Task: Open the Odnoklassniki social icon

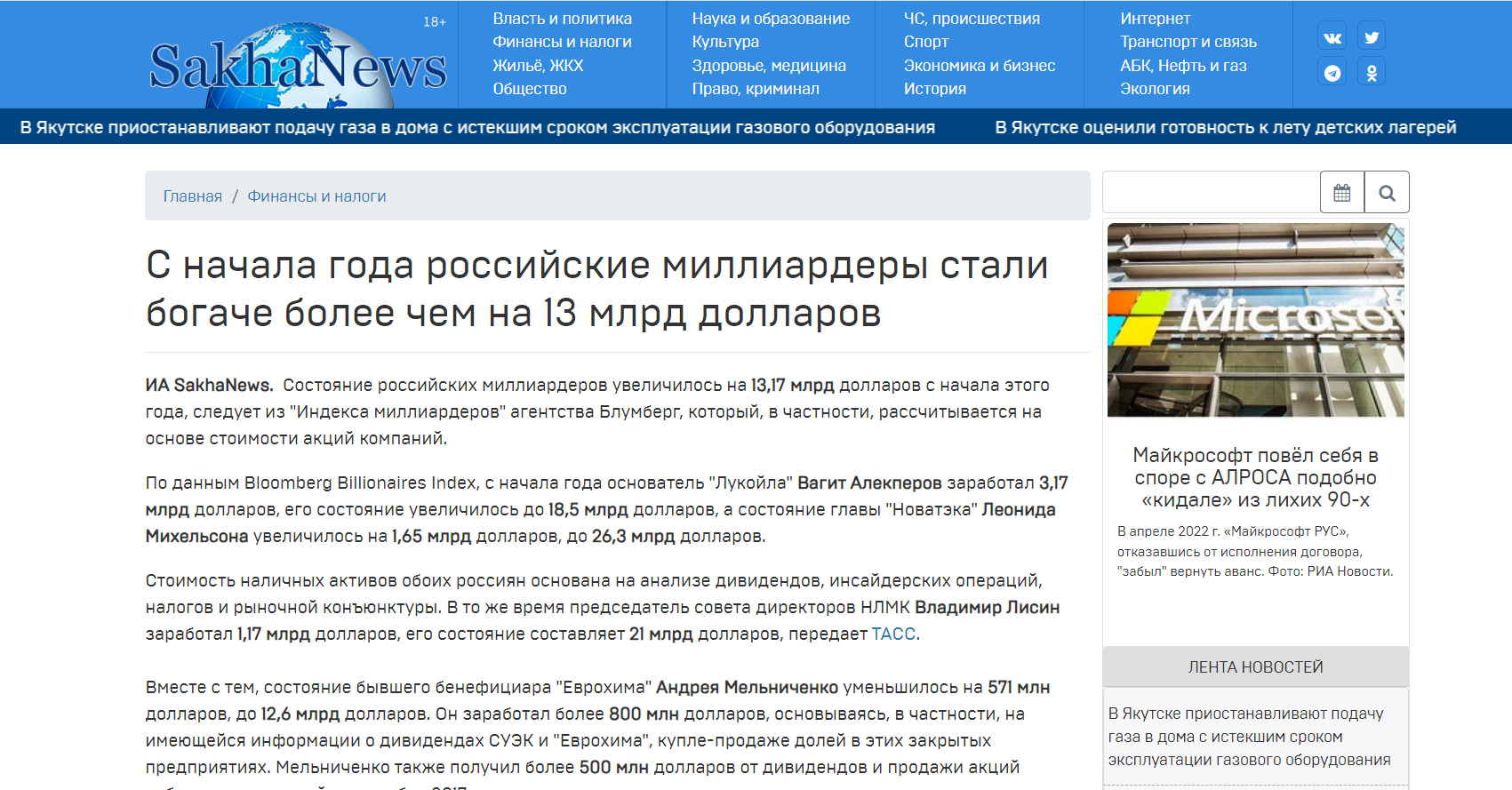Action: (x=1372, y=72)
